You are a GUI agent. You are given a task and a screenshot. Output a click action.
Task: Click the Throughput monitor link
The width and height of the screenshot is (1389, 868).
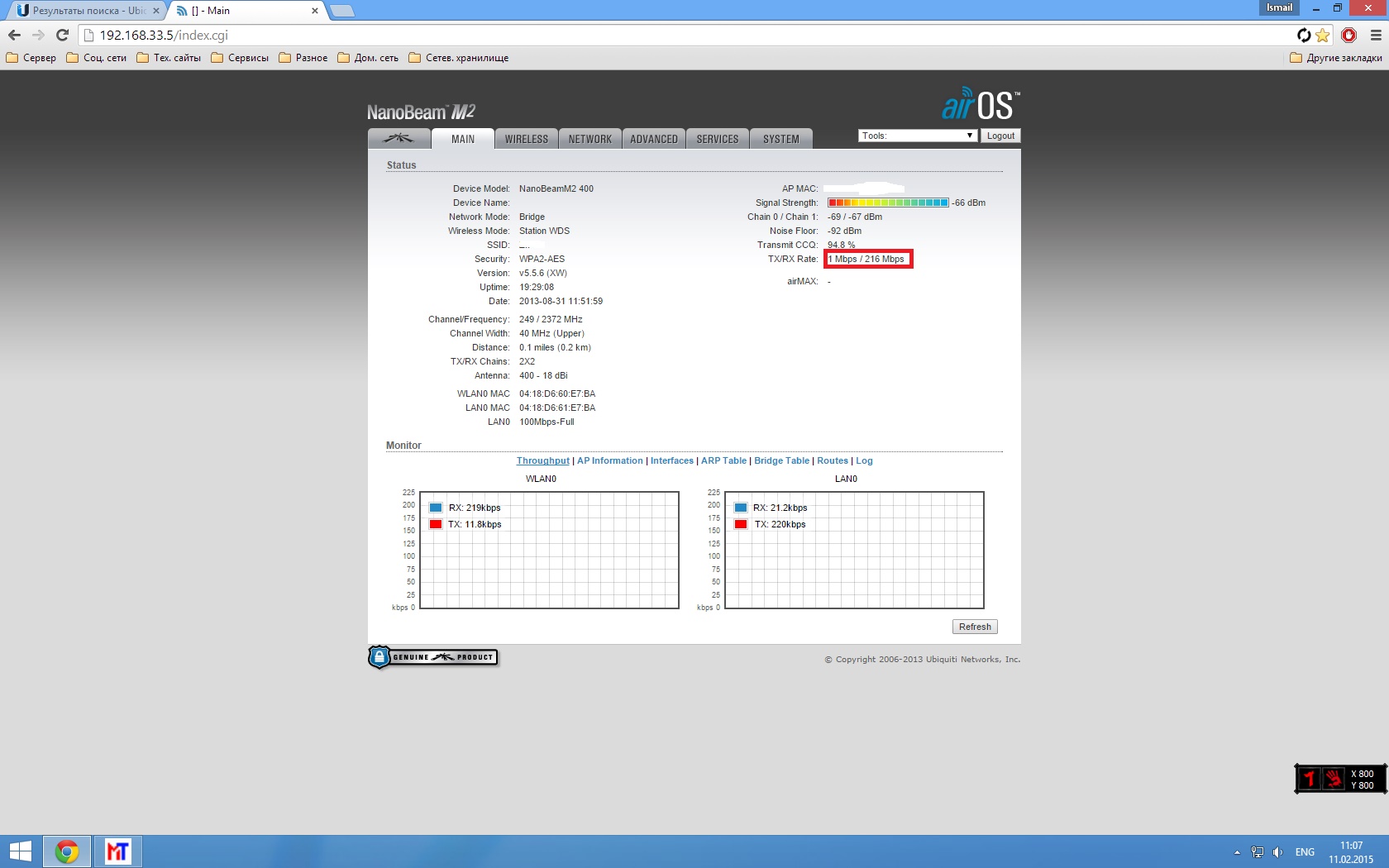tap(543, 460)
